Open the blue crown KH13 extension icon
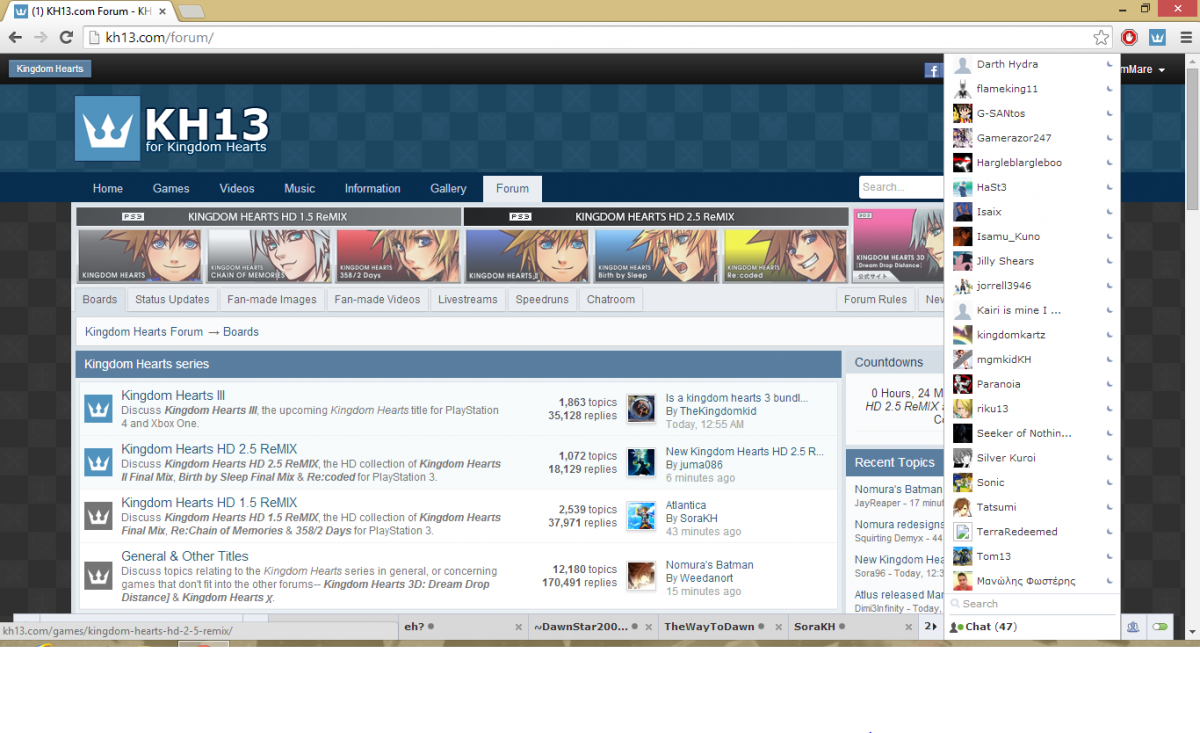The width and height of the screenshot is (1200, 733). [x=1157, y=37]
